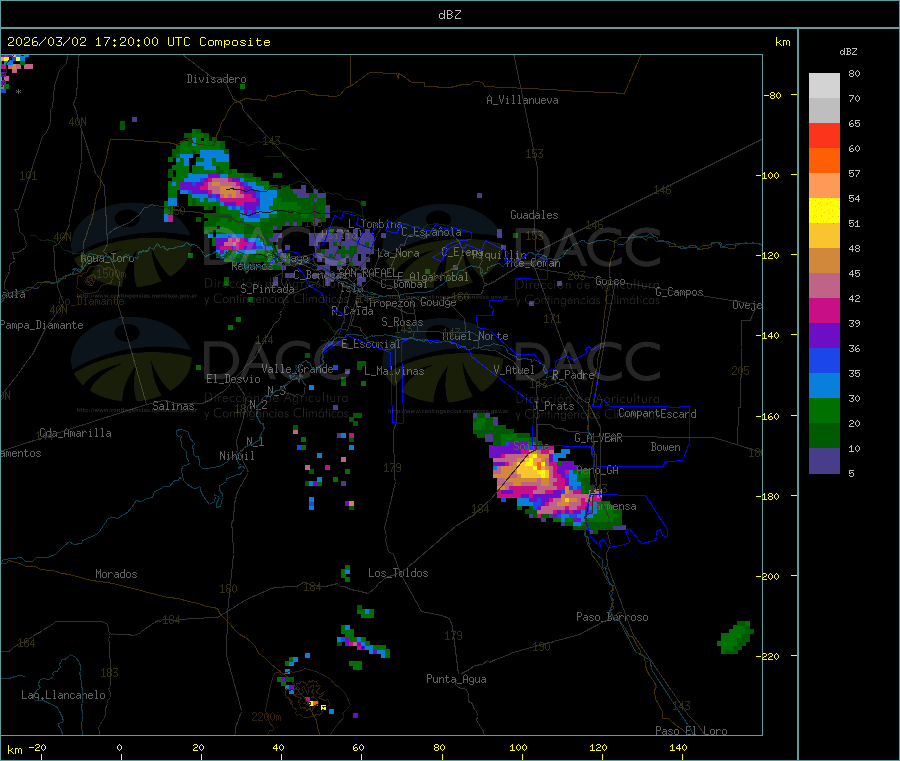Click the 'Guico' map label

(610, 281)
